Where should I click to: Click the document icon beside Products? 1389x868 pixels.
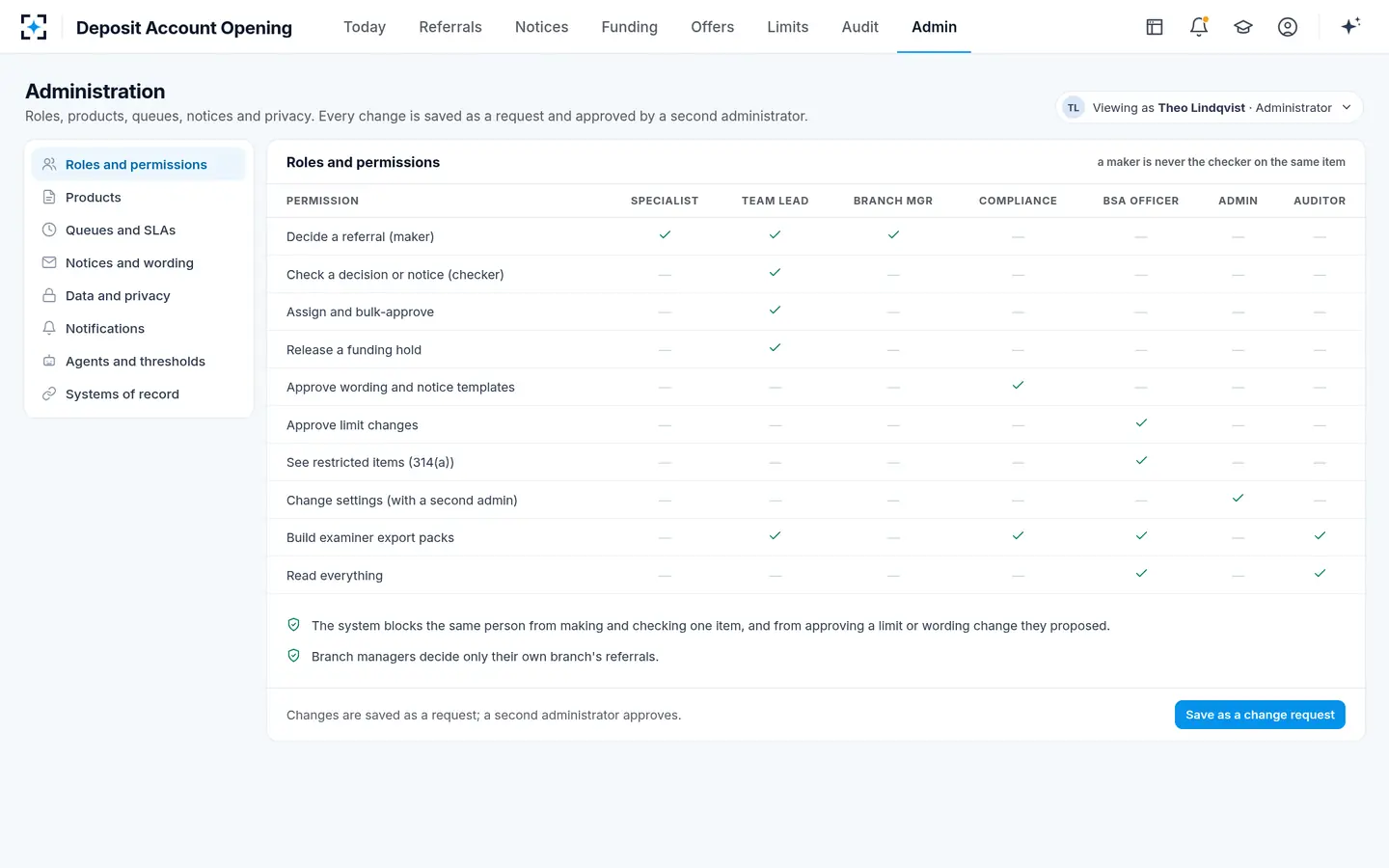pos(49,197)
